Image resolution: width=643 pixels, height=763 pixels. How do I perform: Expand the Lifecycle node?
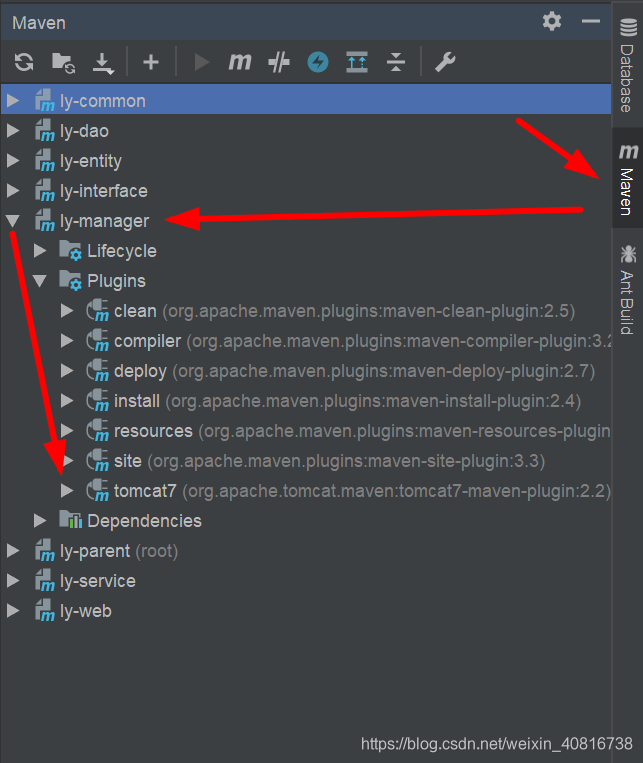(40, 251)
